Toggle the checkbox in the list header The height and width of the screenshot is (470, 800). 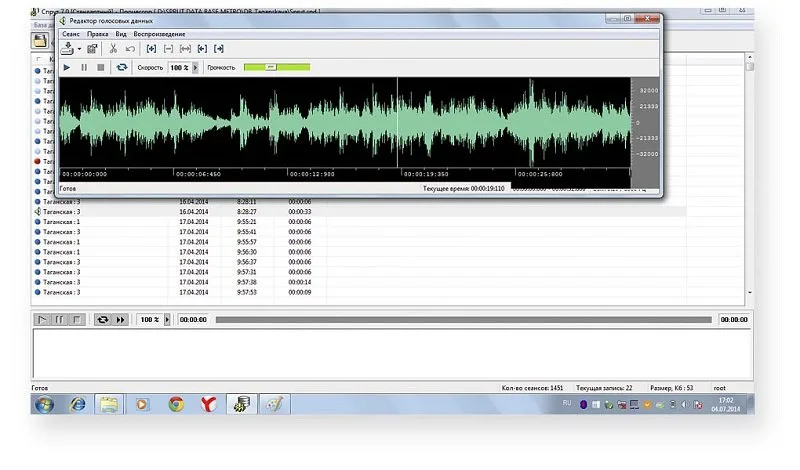pyautogui.click(x=39, y=60)
